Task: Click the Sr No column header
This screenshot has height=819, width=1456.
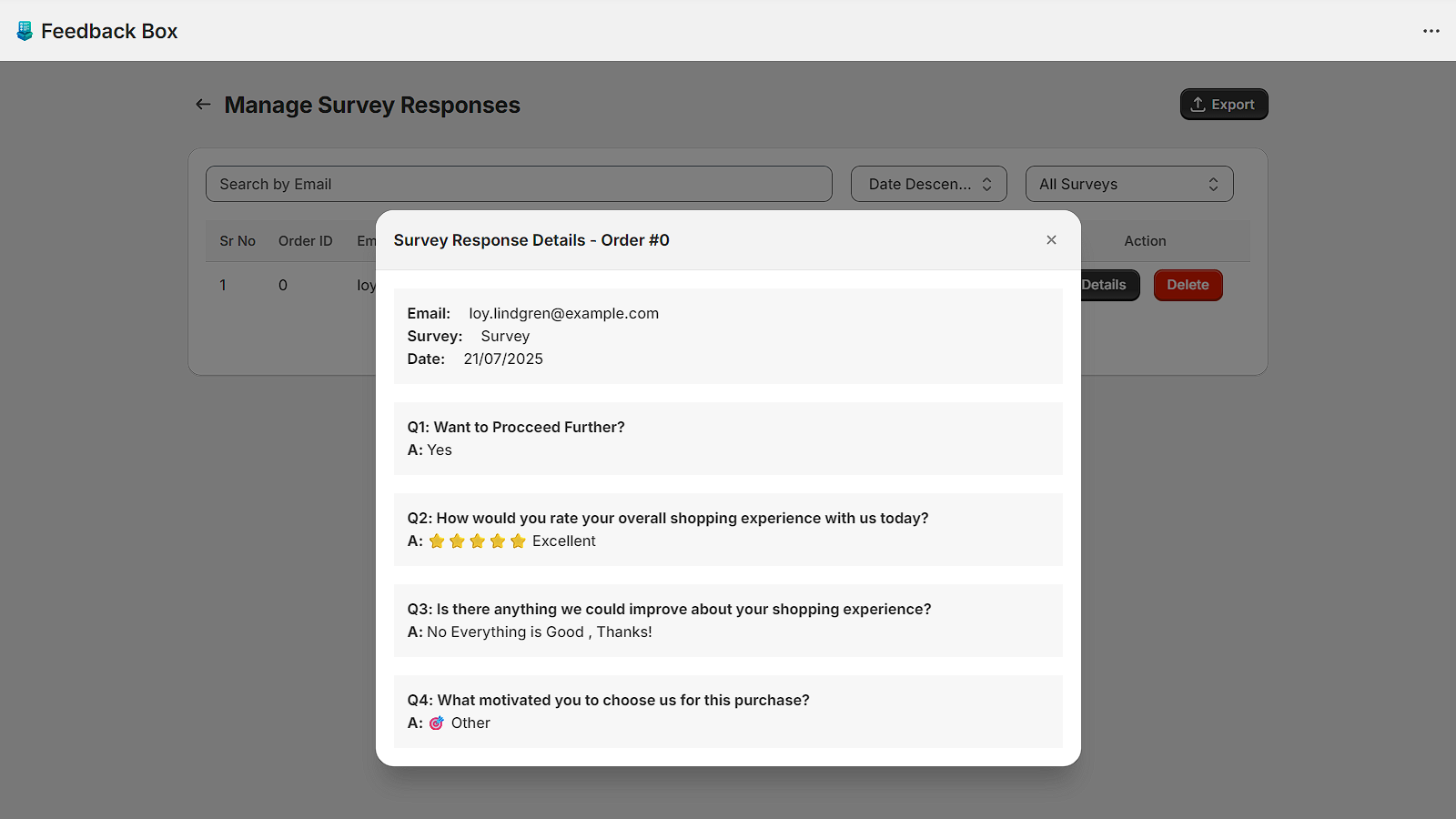Action: click(x=238, y=241)
